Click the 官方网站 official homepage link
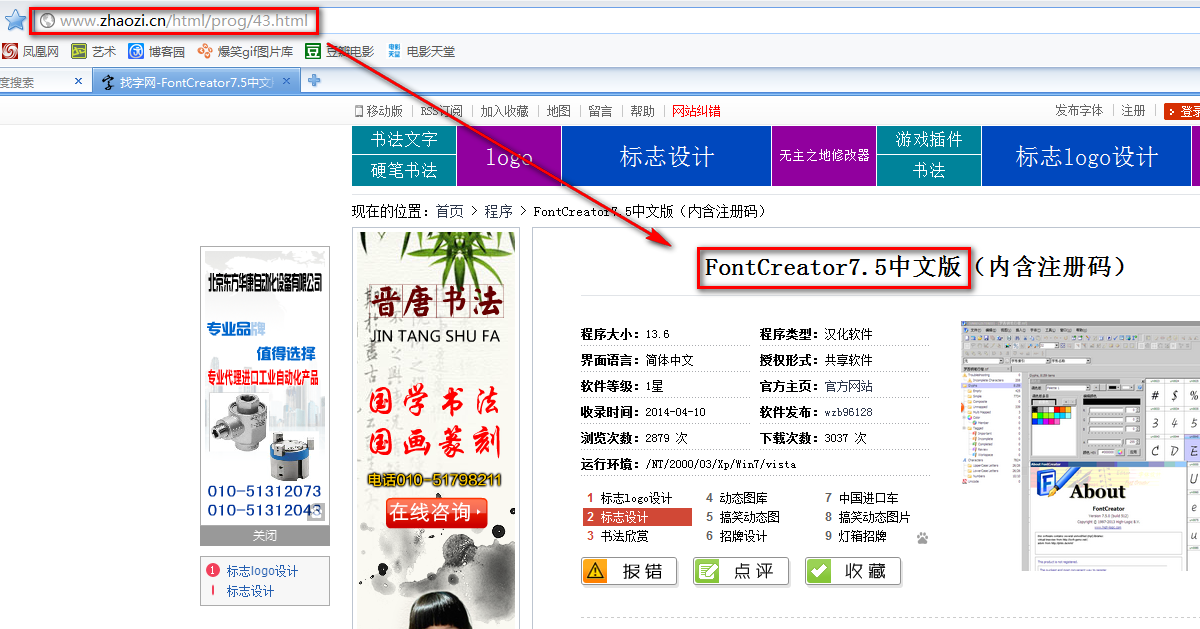Viewport: 1200px width, 629px height. coord(848,386)
